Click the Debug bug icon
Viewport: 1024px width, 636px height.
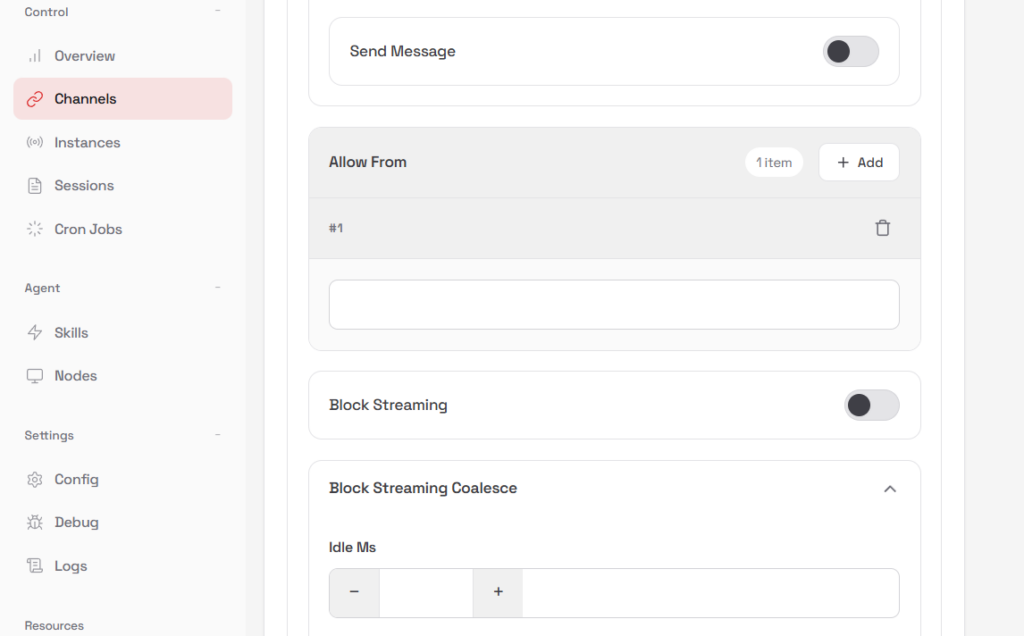[35, 523]
